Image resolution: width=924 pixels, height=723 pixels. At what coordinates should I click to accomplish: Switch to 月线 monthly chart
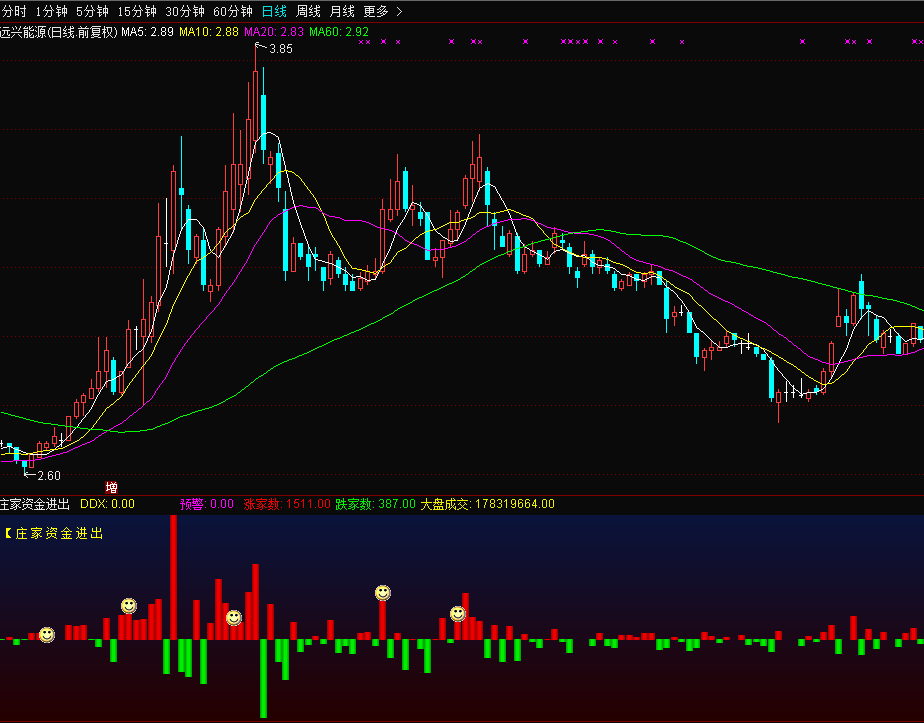342,11
